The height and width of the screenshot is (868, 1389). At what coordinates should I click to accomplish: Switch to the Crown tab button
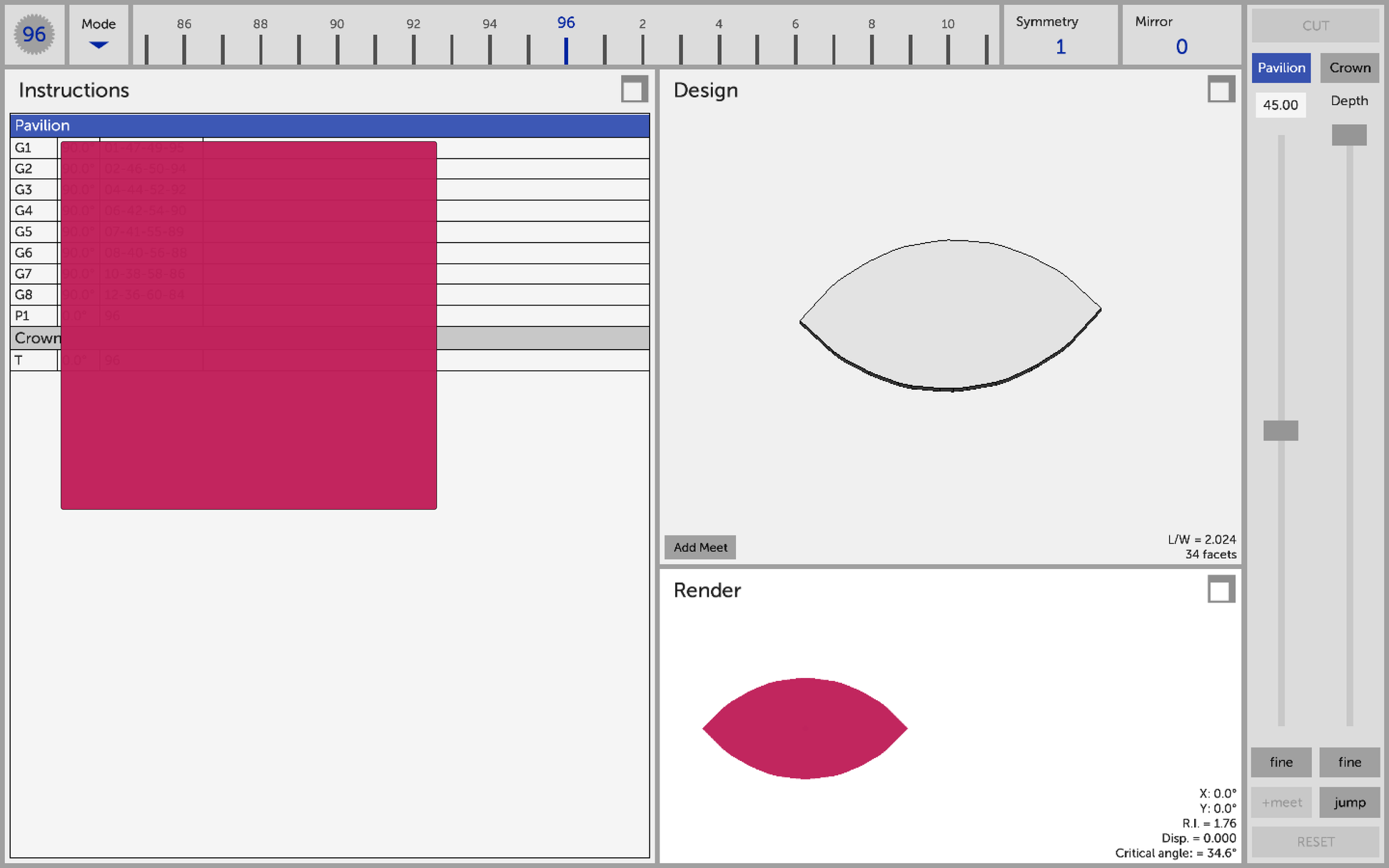click(1349, 68)
